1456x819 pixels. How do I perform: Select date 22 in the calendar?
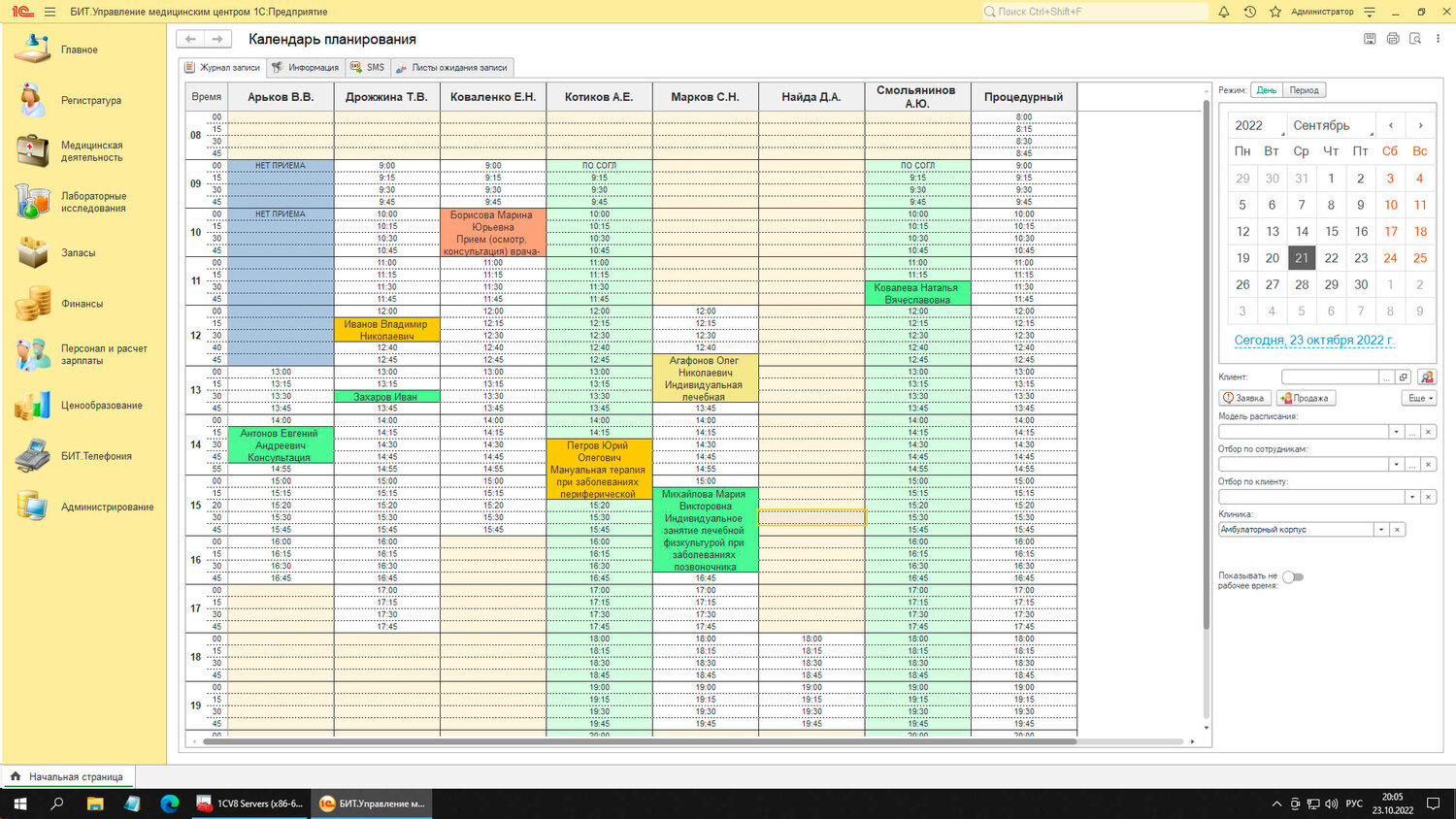[x=1331, y=258]
